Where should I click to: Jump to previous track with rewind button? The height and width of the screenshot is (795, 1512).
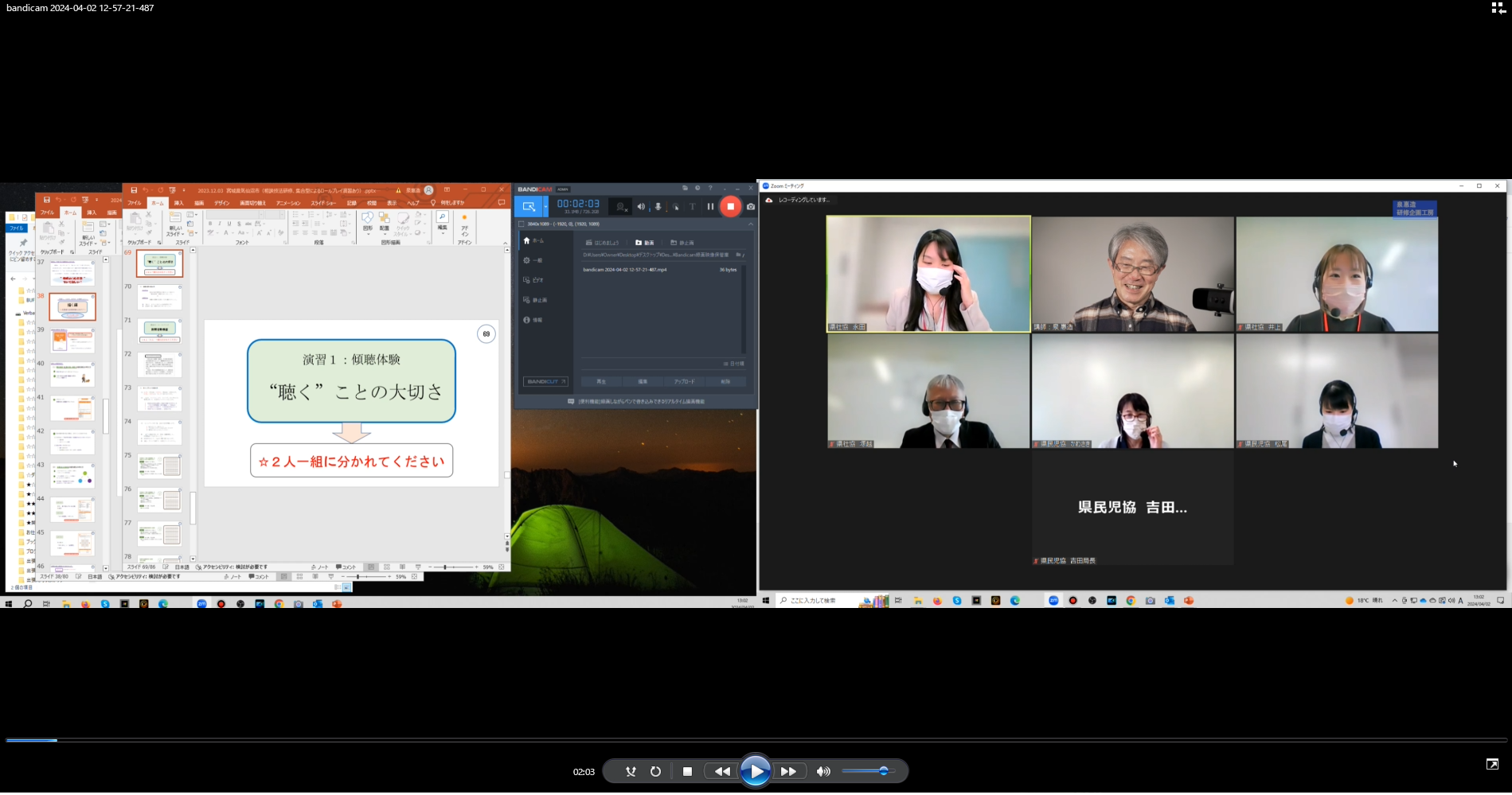click(x=722, y=771)
